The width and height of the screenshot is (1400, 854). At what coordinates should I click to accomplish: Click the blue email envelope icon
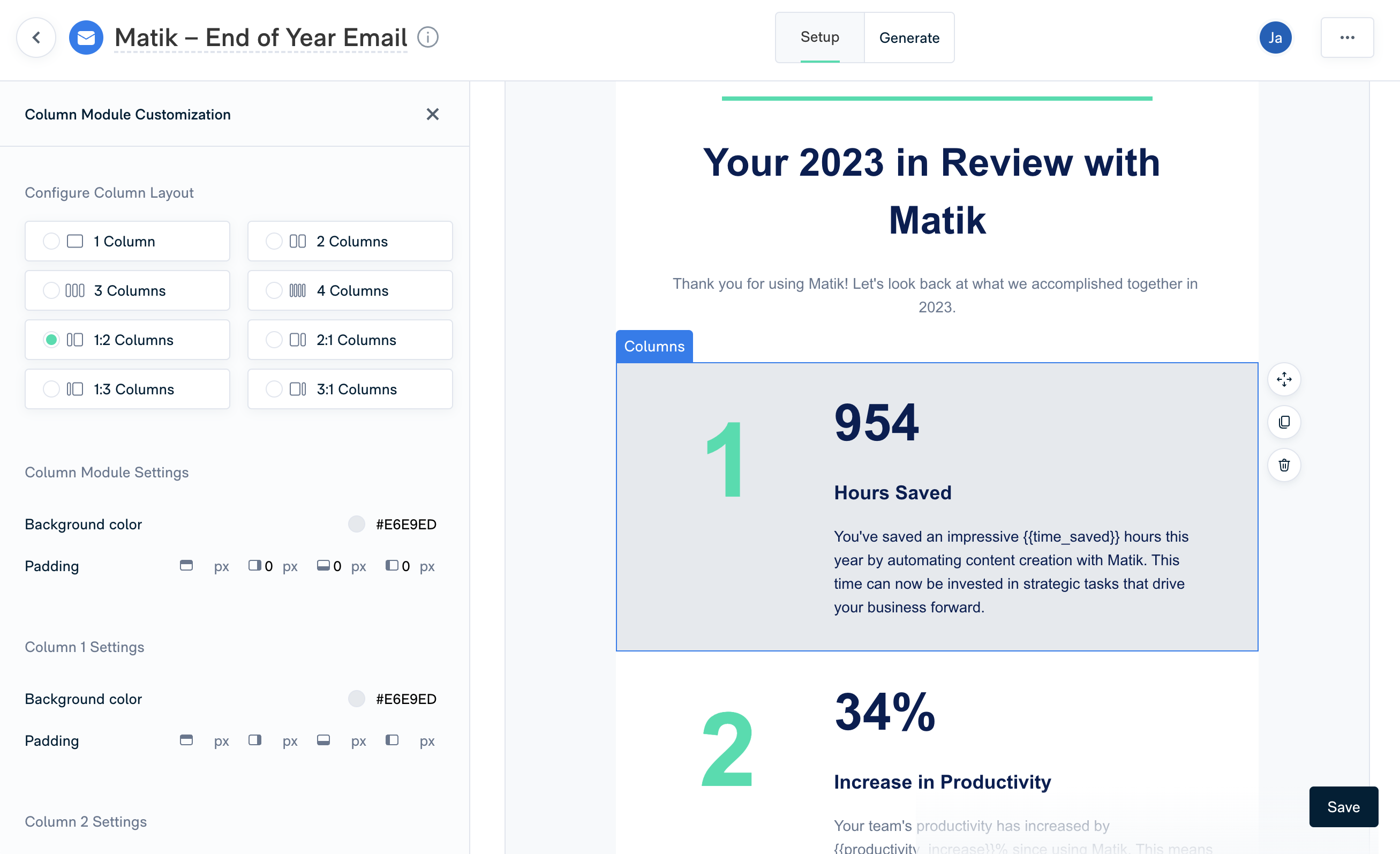pos(86,38)
